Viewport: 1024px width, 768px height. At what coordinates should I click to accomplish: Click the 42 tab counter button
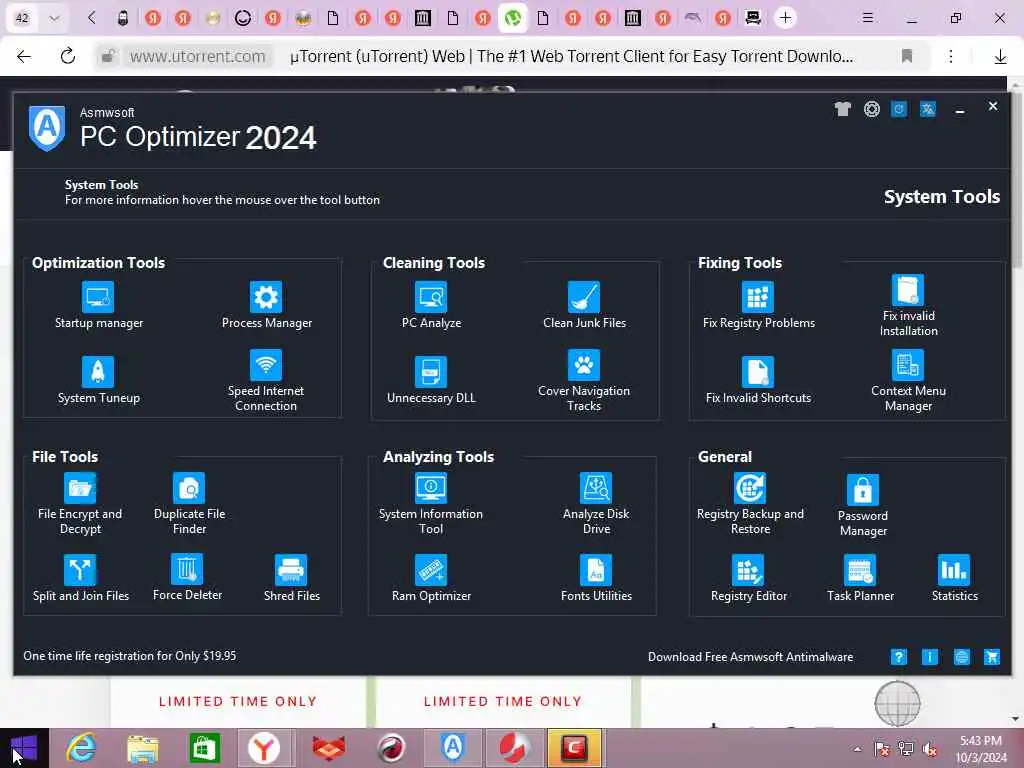[x=22, y=18]
